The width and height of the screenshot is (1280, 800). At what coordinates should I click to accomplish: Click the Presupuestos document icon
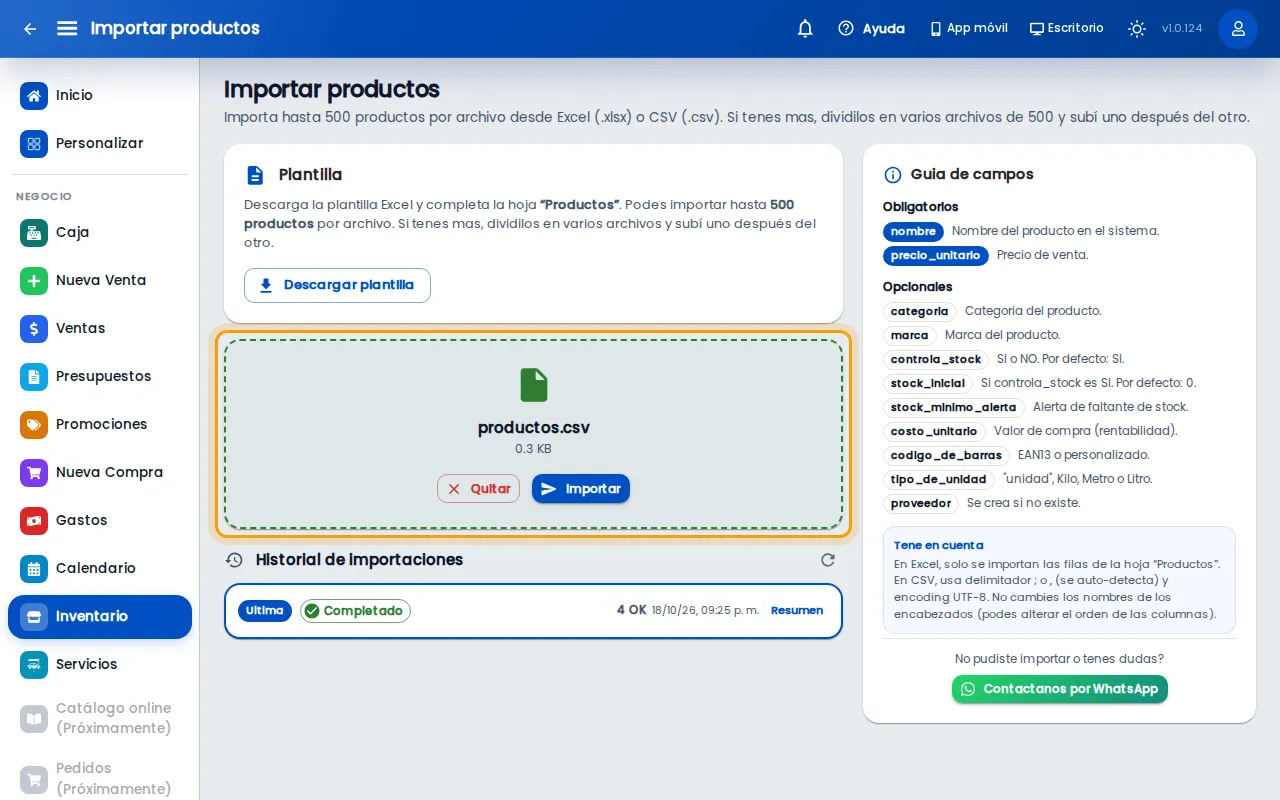tap(34, 377)
